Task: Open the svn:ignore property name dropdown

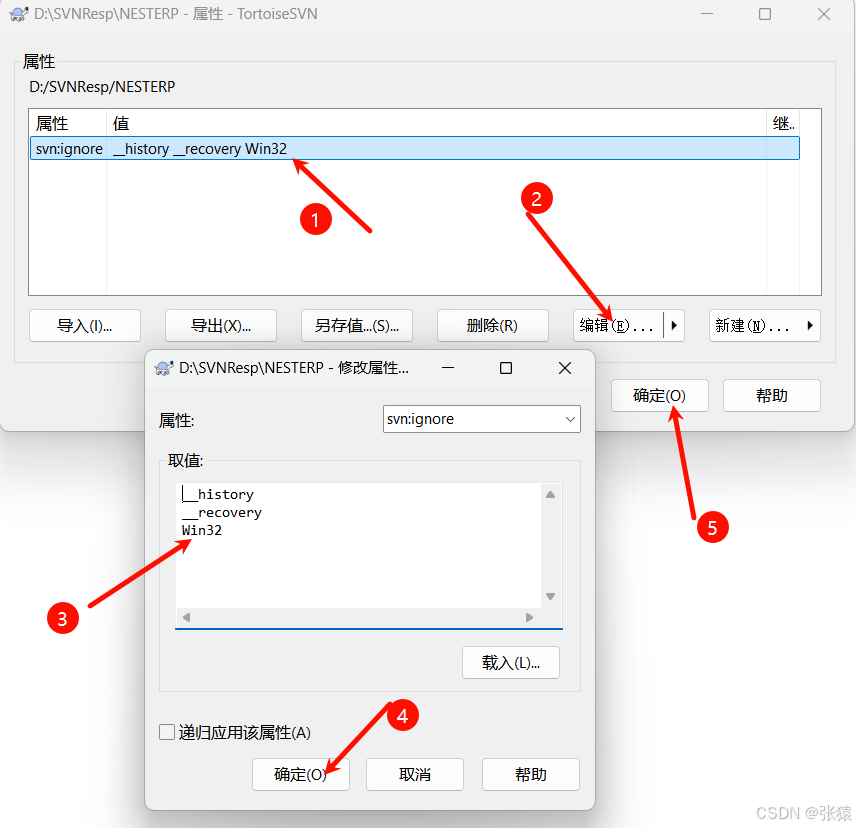Action: 570,419
